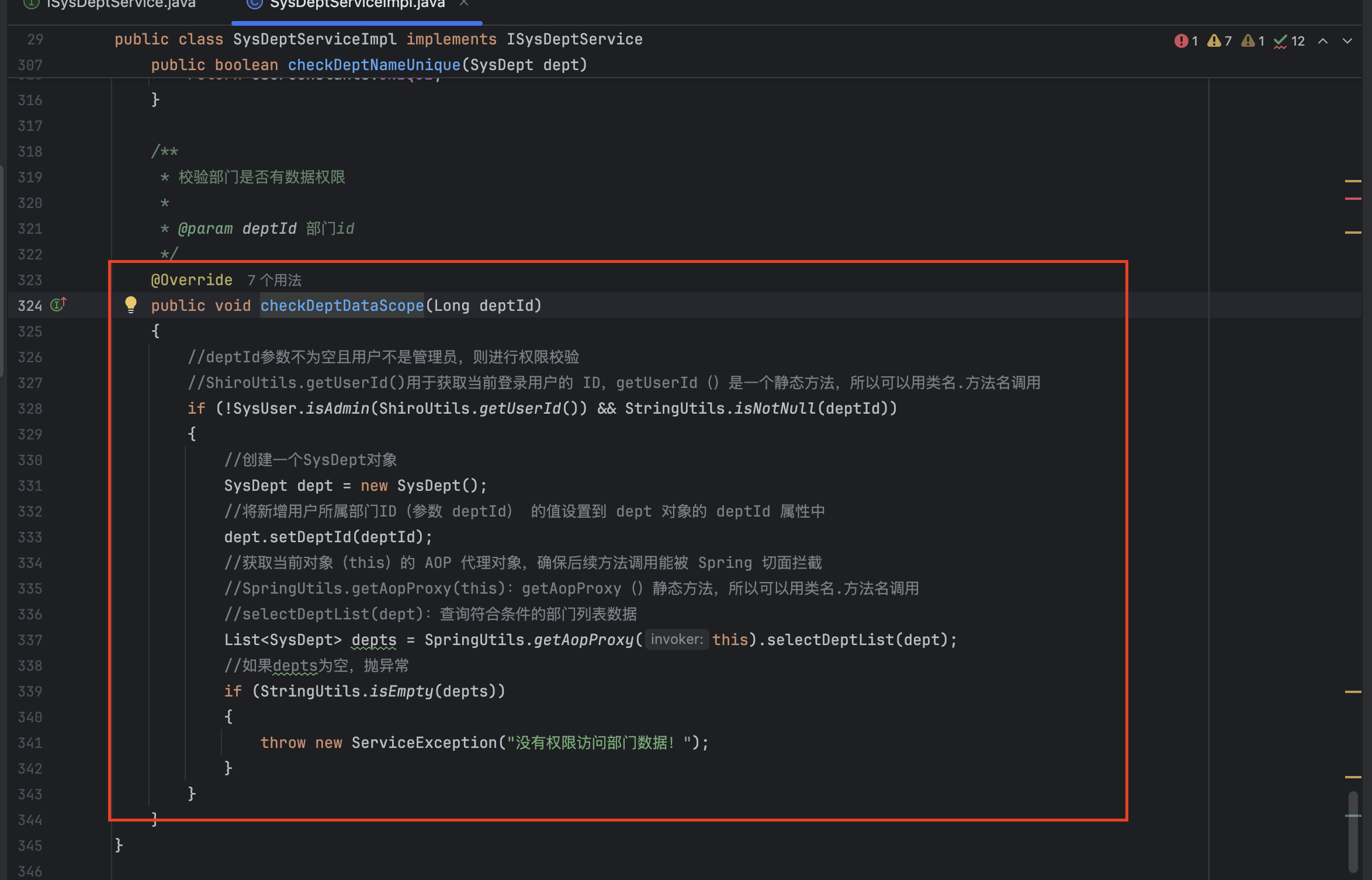Jump to next highlighted problem with the down arrow

tap(1347, 41)
